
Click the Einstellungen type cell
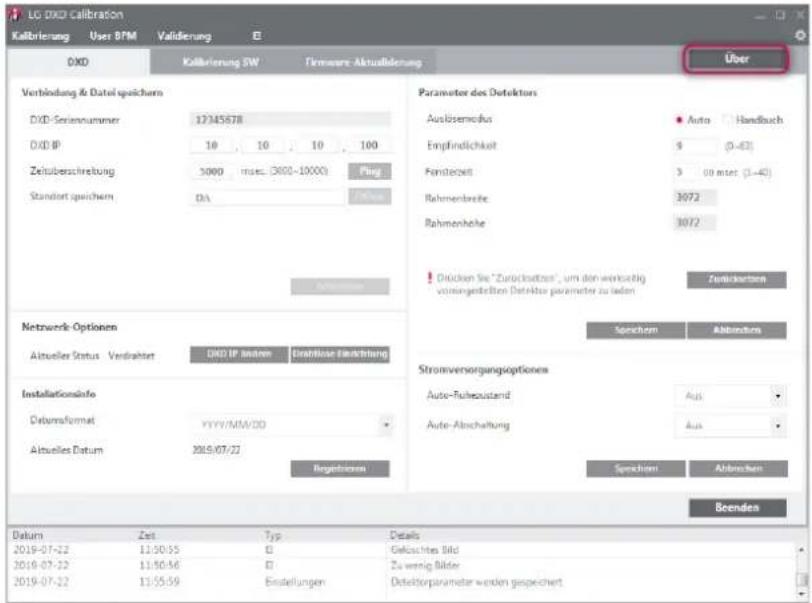click(295, 582)
